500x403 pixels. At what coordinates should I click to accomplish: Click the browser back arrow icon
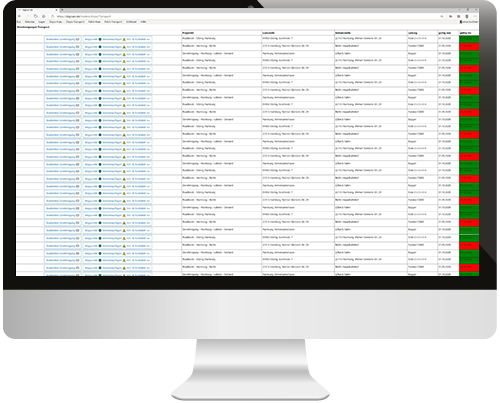coord(20,16)
